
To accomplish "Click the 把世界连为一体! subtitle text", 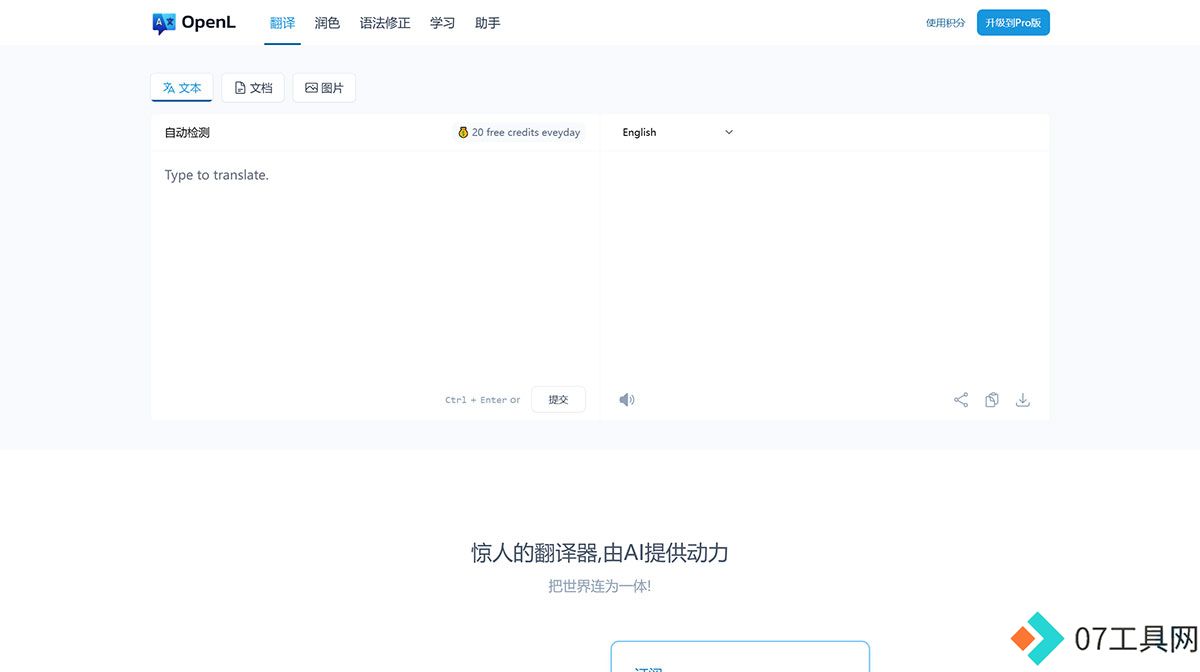I will pyautogui.click(x=600, y=586).
